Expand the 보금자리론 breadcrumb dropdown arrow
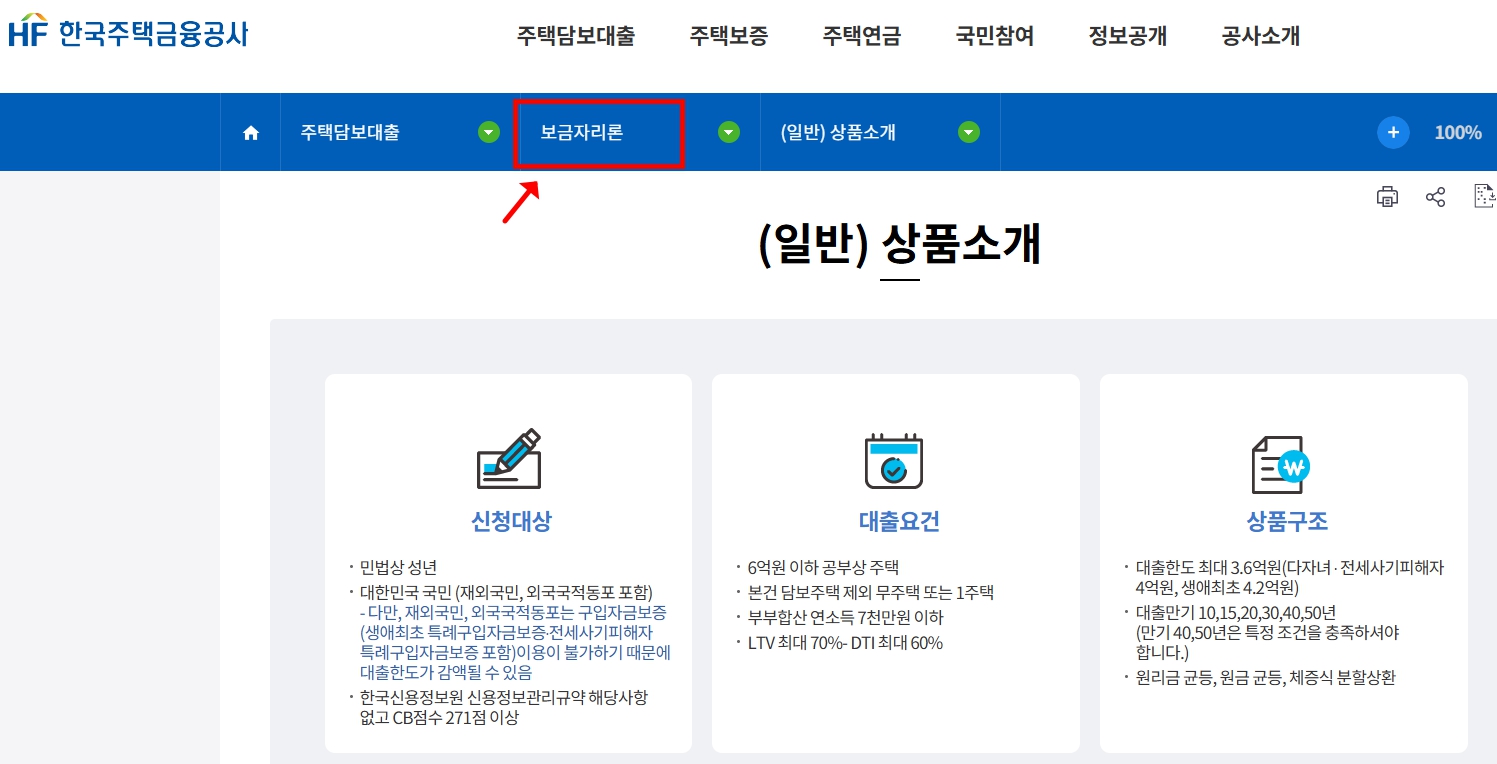The height and width of the screenshot is (764, 1497). [x=729, y=132]
